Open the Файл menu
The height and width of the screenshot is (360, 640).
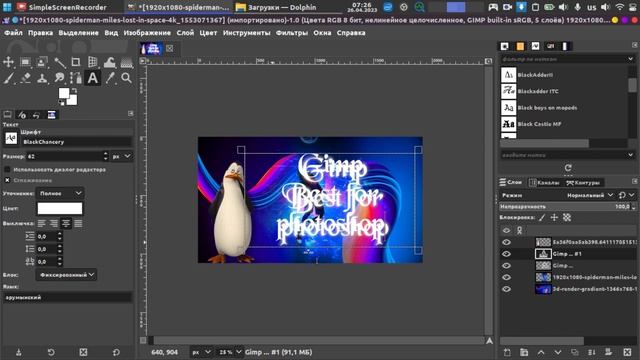(x=13, y=33)
